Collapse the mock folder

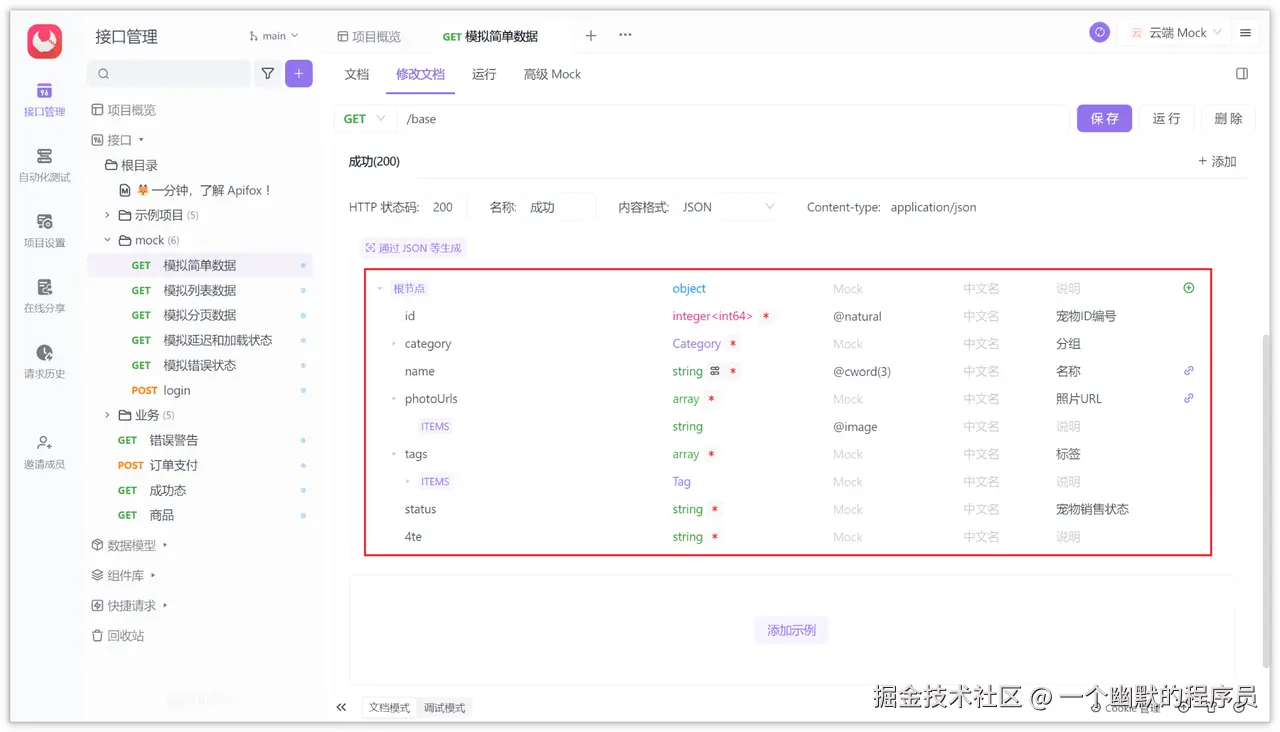tap(108, 240)
